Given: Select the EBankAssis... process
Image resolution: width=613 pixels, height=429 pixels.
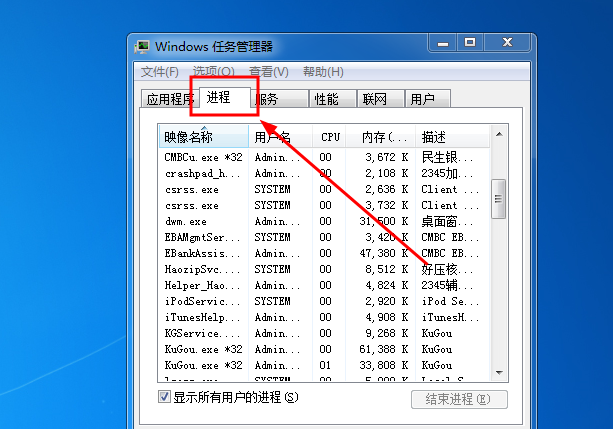Looking at the screenshot, I should [x=324, y=253].
